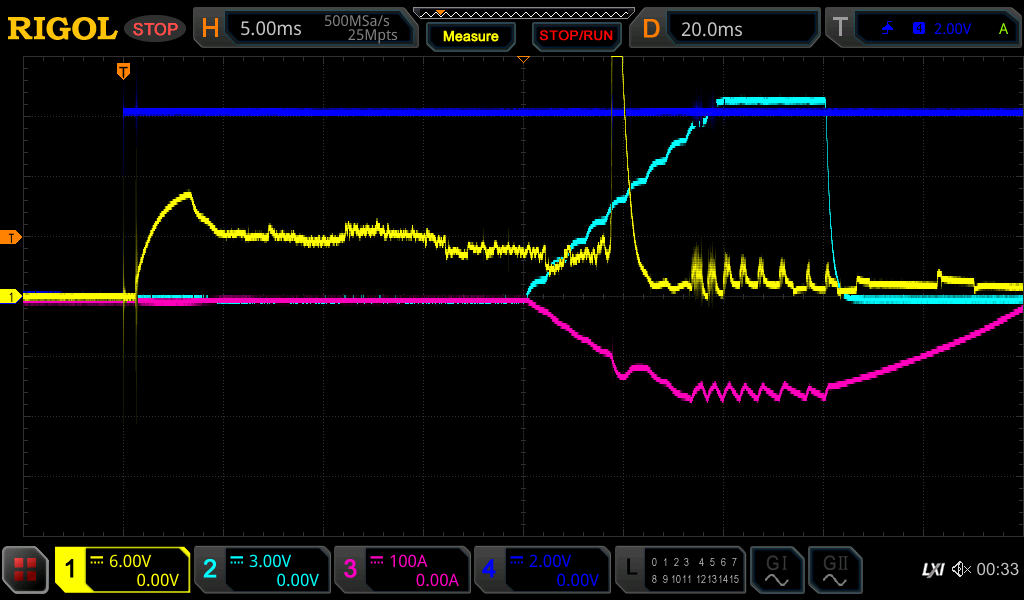This screenshot has width=1024, height=600.
Task: Click the red STOP status indicator
Action: click(155, 29)
